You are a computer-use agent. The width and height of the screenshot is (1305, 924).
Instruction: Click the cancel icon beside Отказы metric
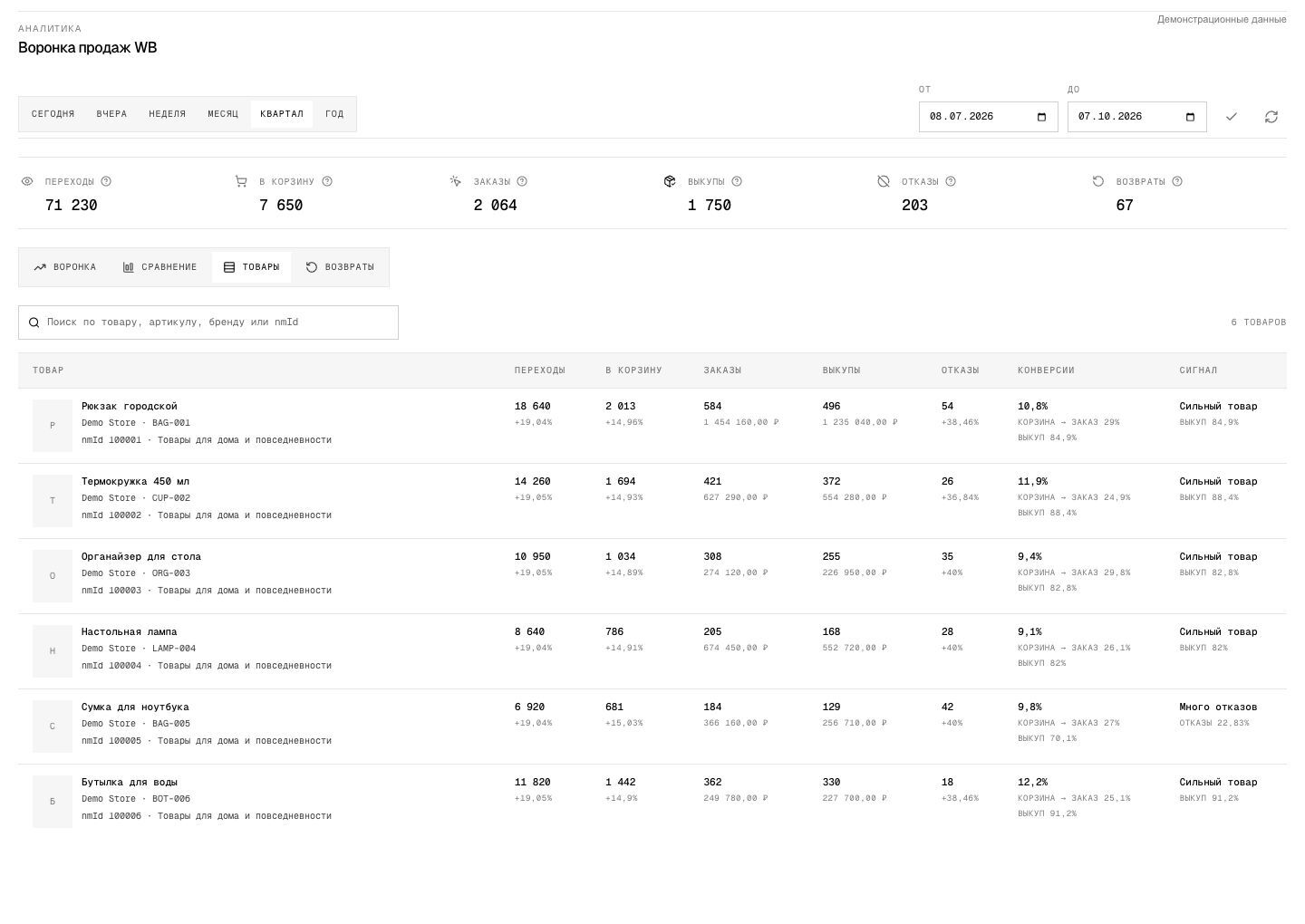point(884,181)
